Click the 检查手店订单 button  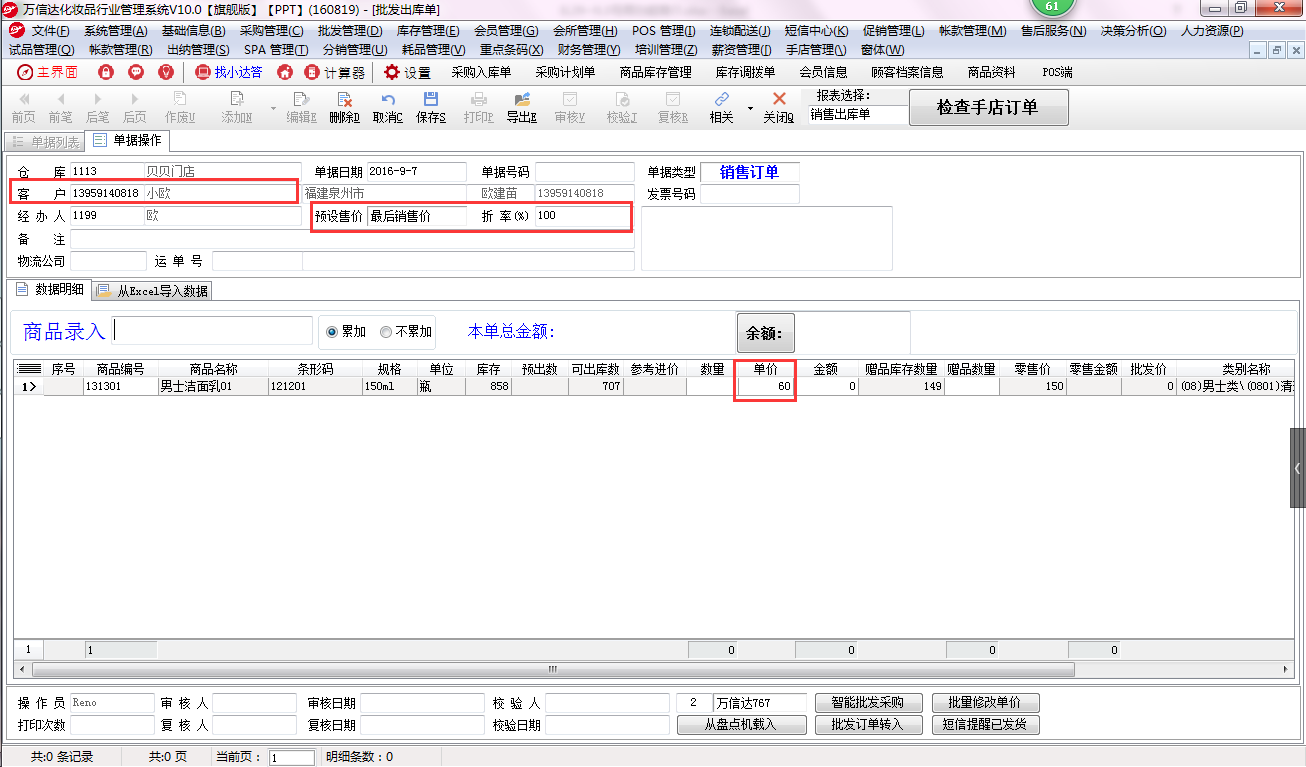[988, 108]
